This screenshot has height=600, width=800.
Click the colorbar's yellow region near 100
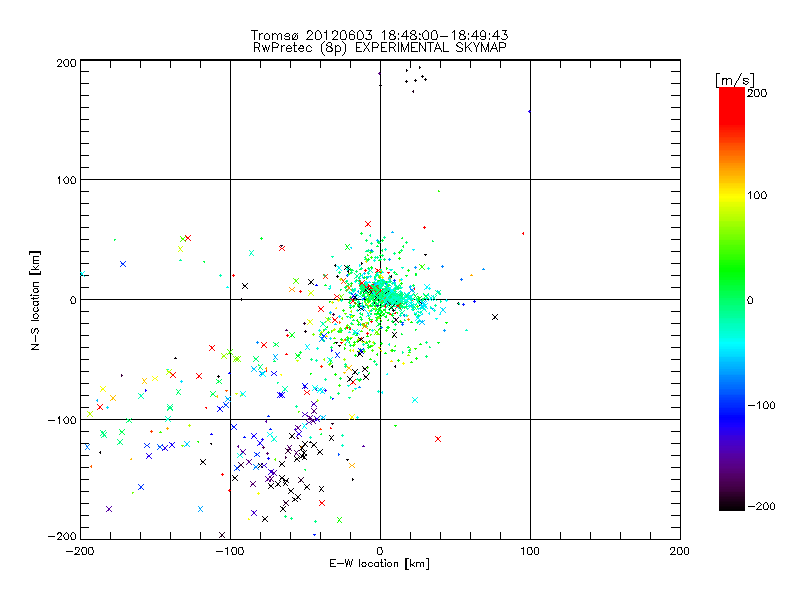(x=732, y=195)
